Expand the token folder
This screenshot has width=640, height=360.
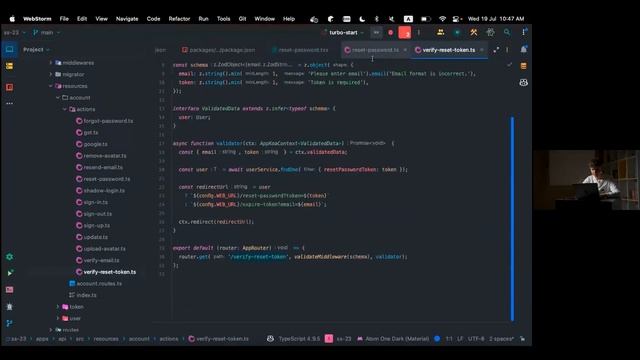click(58, 307)
